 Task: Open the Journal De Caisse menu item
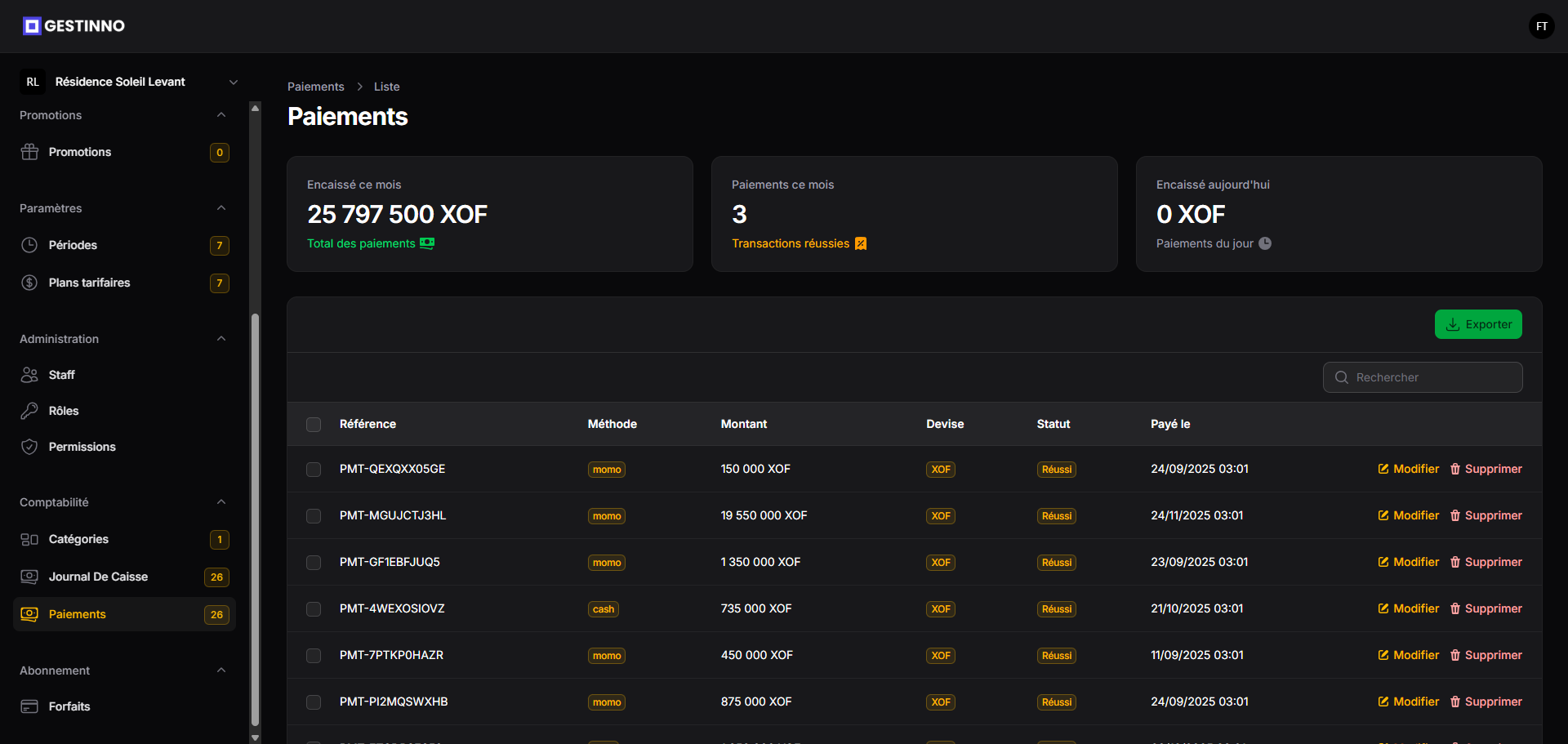(124, 577)
